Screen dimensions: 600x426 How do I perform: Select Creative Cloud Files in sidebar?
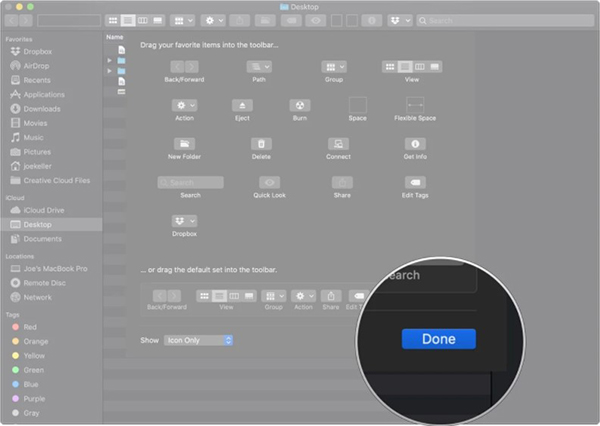coord(57,180)
